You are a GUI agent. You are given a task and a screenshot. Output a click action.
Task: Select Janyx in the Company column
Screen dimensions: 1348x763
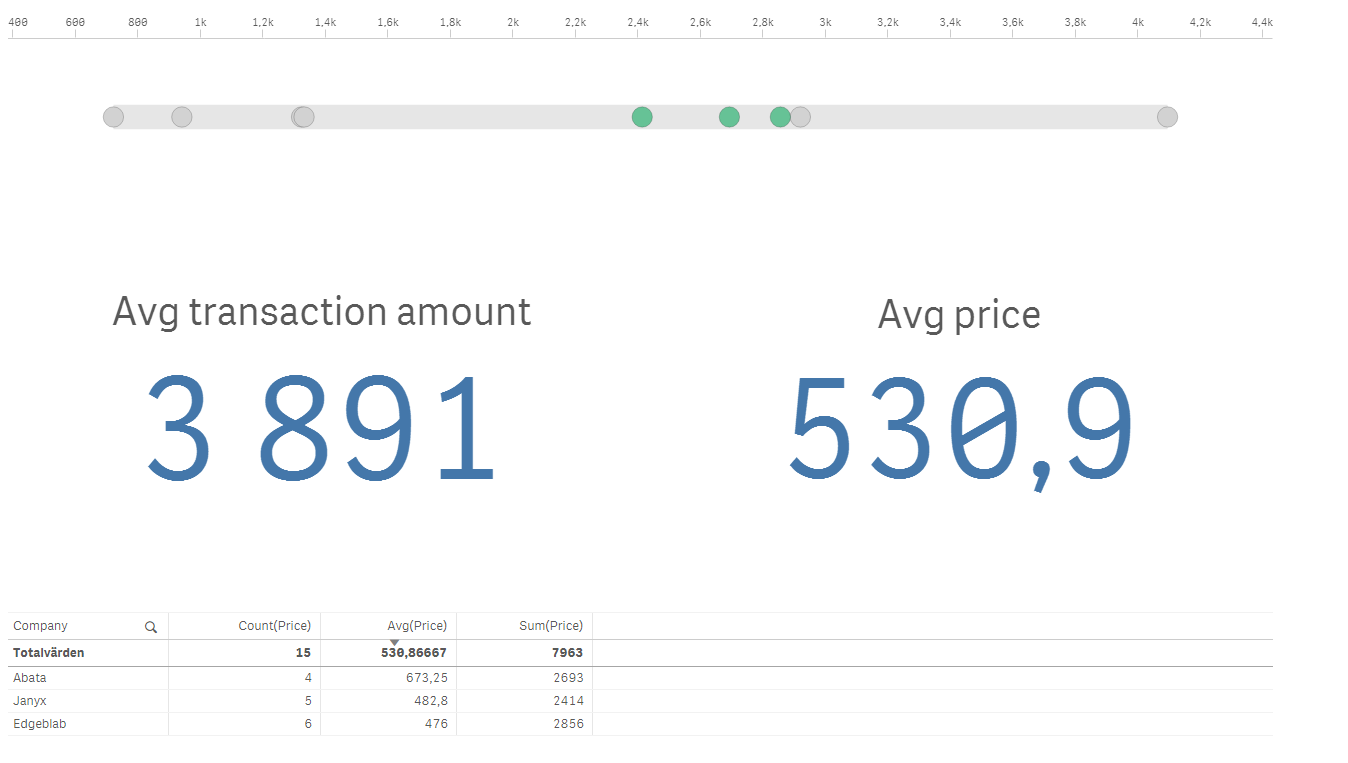[x=30, y=701]
